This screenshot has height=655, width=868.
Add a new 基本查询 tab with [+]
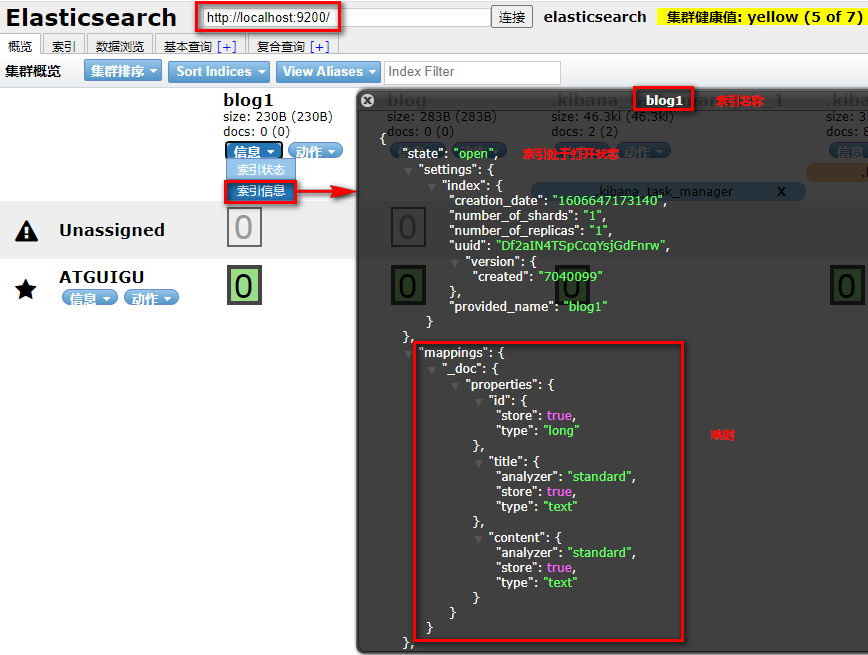pos(227,47)
